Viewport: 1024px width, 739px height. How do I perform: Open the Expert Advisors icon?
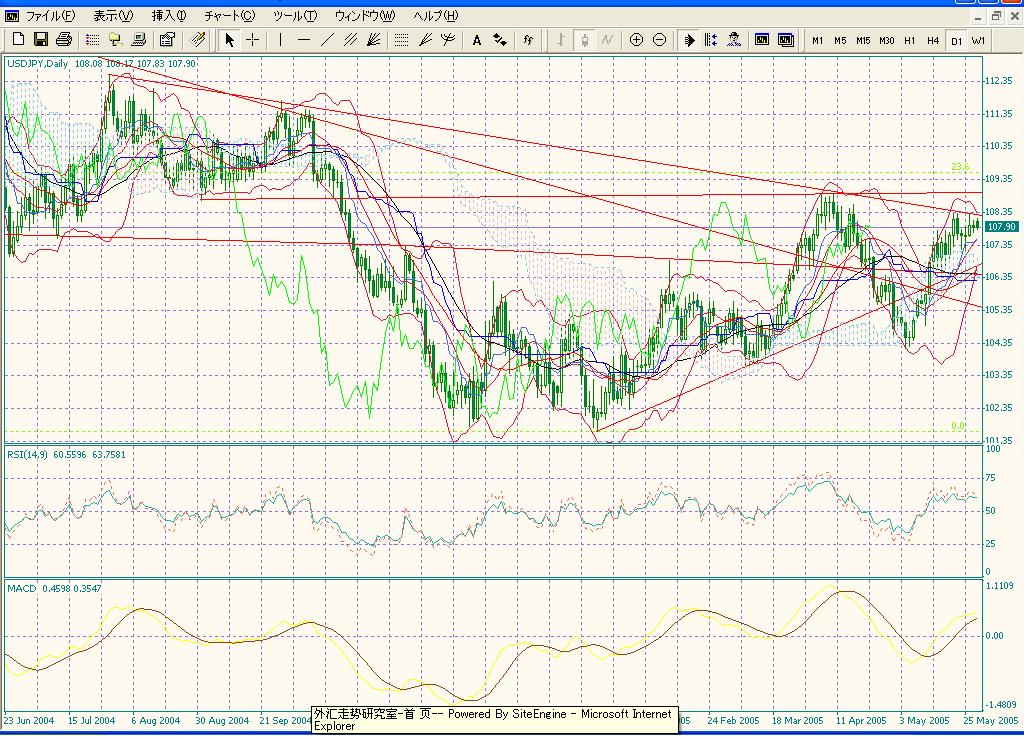[x=735, y=39]
